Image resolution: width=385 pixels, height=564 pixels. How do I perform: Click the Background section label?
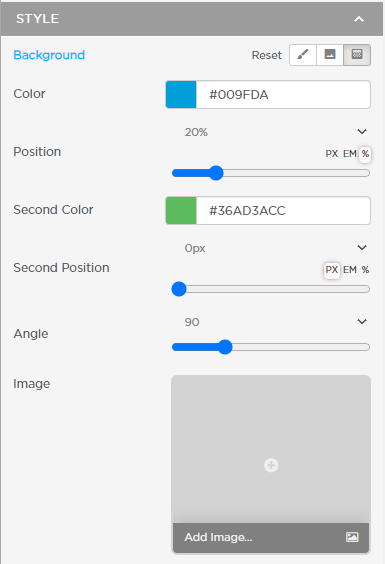49,55
